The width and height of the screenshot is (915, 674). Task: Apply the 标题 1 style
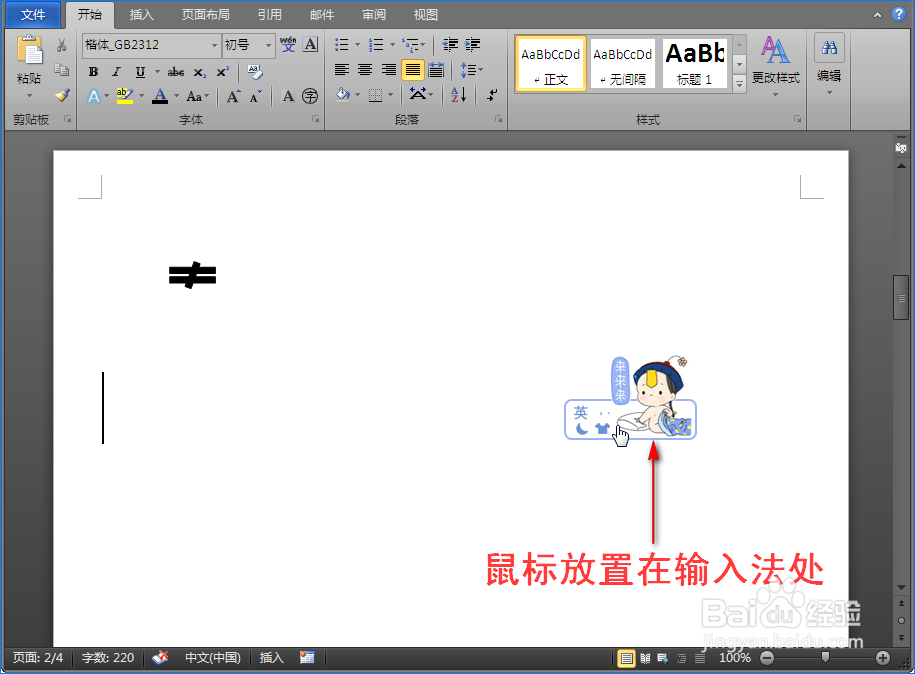click(694, 63)
